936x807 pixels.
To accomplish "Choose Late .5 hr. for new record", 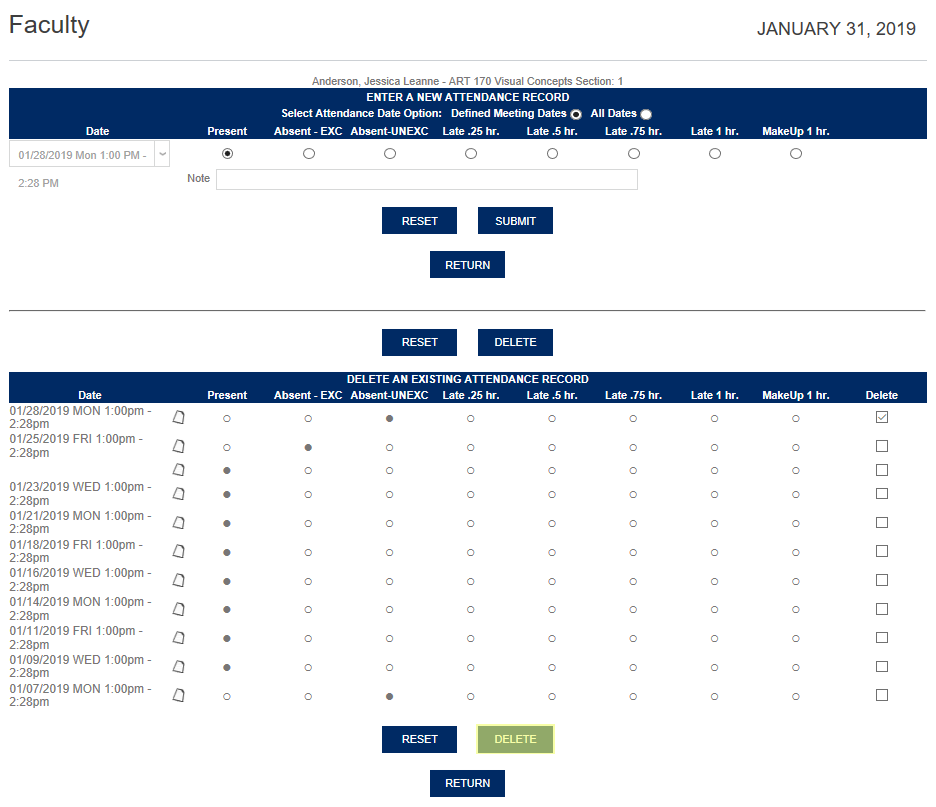I will point(552,153).
